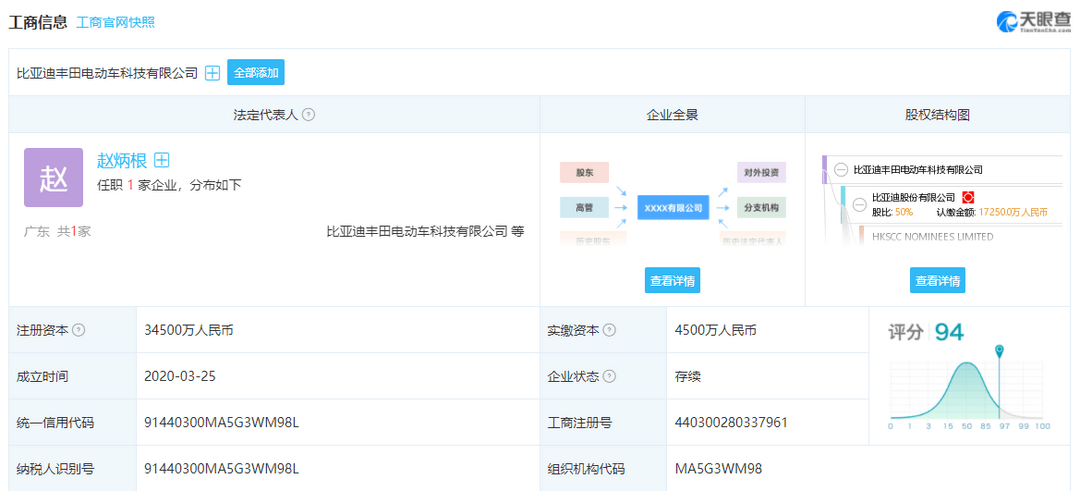Viewport: 1080px width, 491px height.
Task: Collapse 比亚迪丰田电动车科技有限公司 equity tree node
Action: tap(841, 169)
